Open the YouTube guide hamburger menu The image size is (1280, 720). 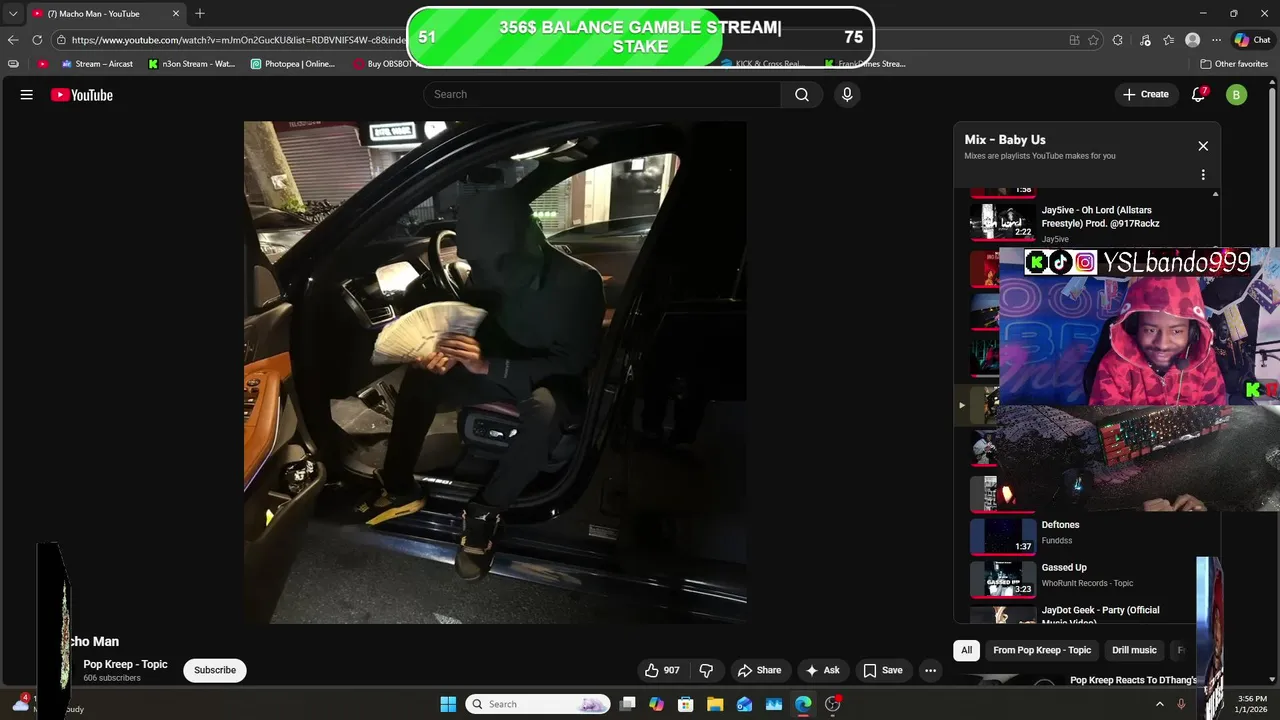(x=27, y=95)
